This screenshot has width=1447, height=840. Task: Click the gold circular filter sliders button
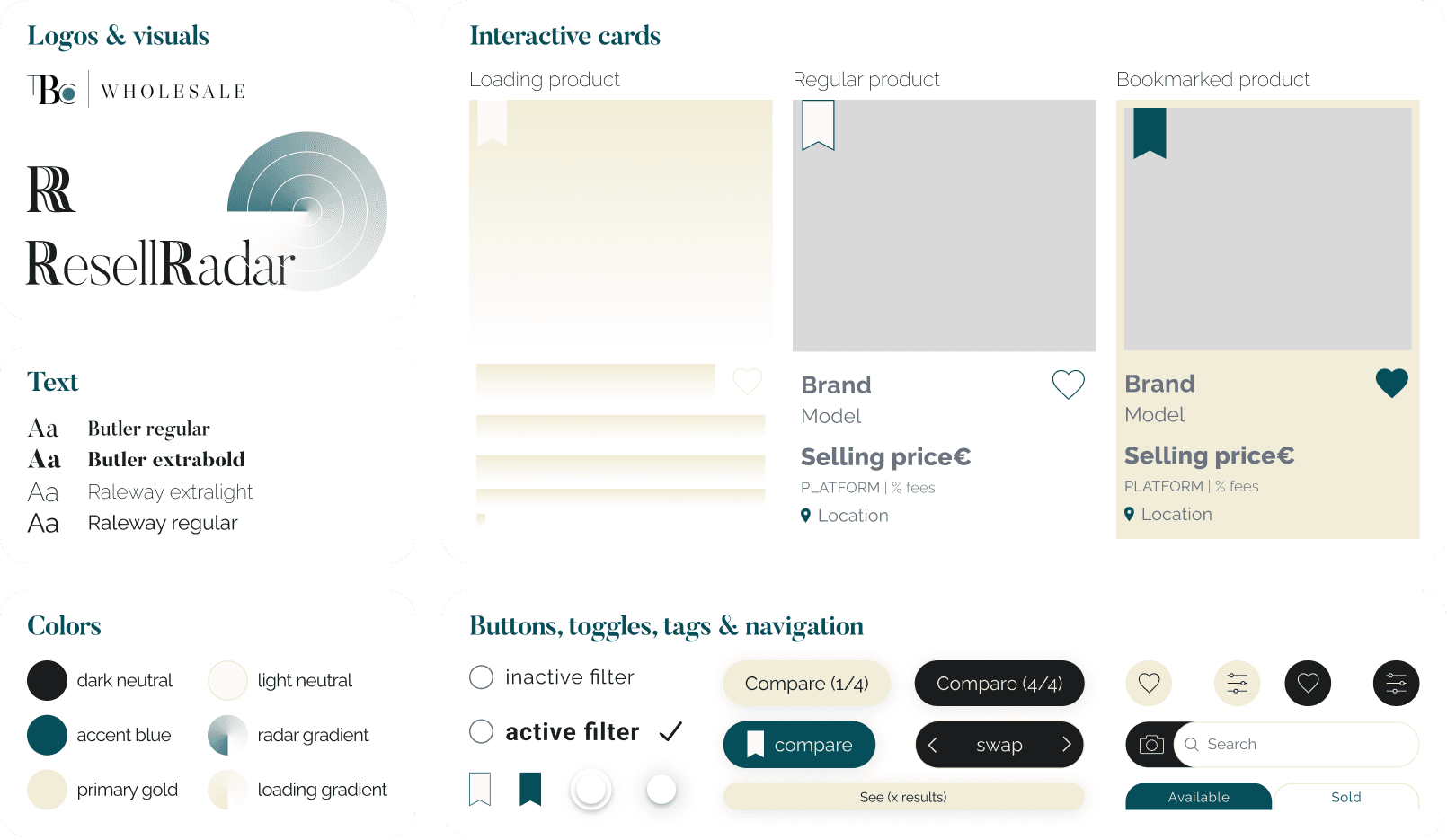tap(1237, 683)
